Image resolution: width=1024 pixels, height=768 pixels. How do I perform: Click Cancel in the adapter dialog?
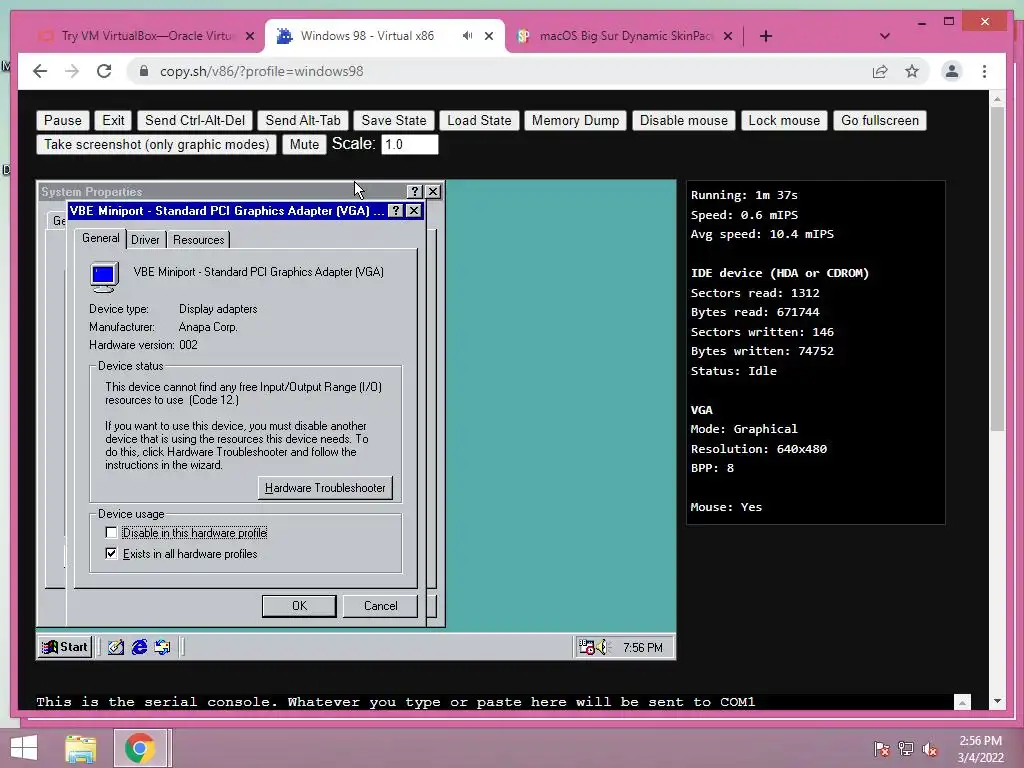click(x=380, y=606)
